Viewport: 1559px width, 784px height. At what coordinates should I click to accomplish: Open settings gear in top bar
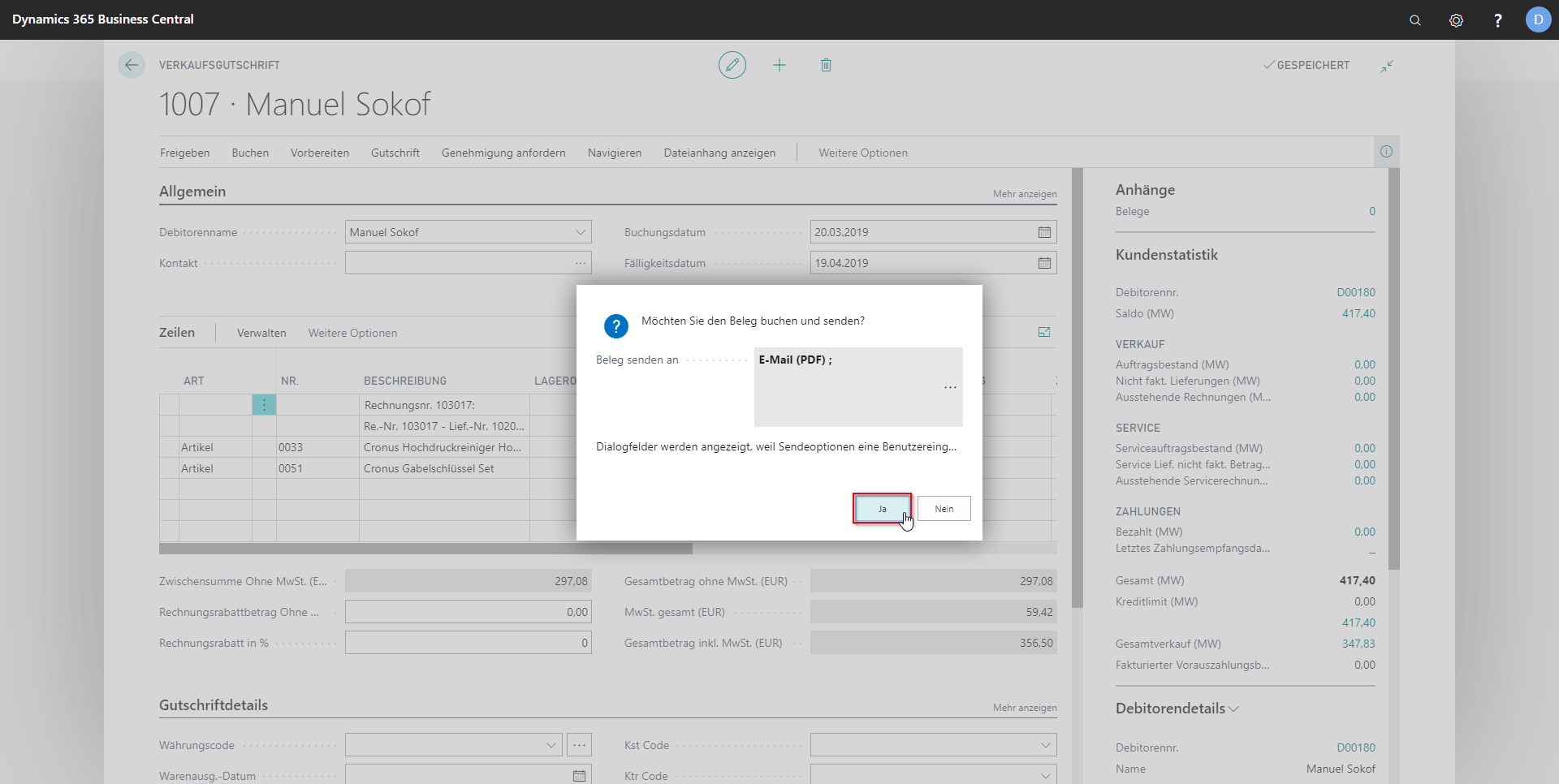pyautogui.click(x=1457, y=20)
